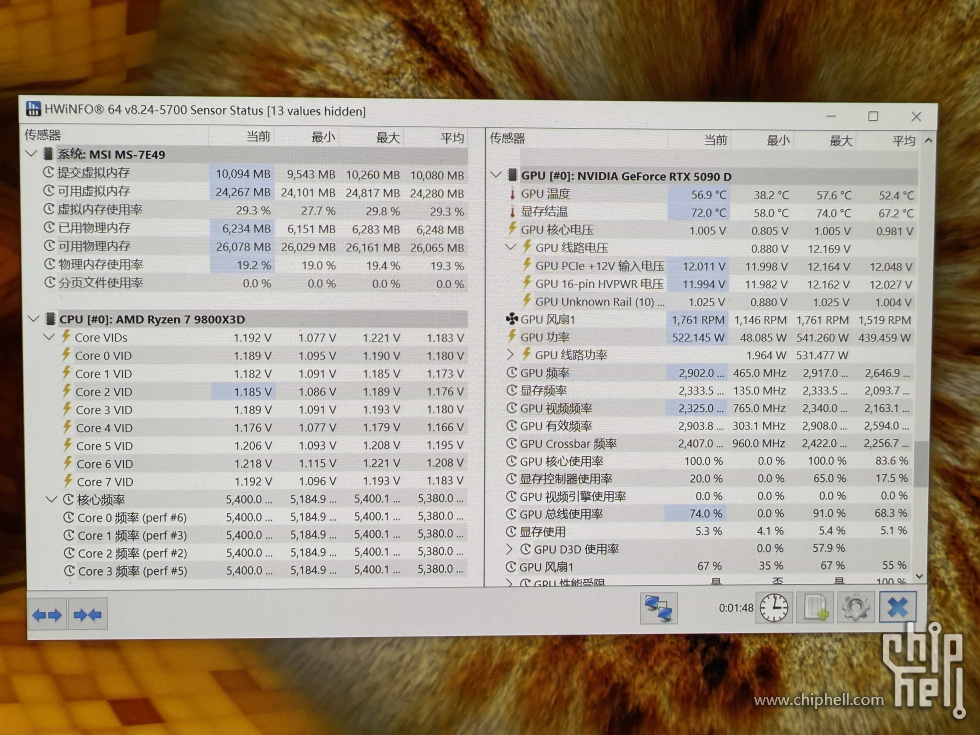The height and width of the screenshot is (735, 980).
Task: Click the Core 7 VID lightning icon
Action: click(68, 481)
